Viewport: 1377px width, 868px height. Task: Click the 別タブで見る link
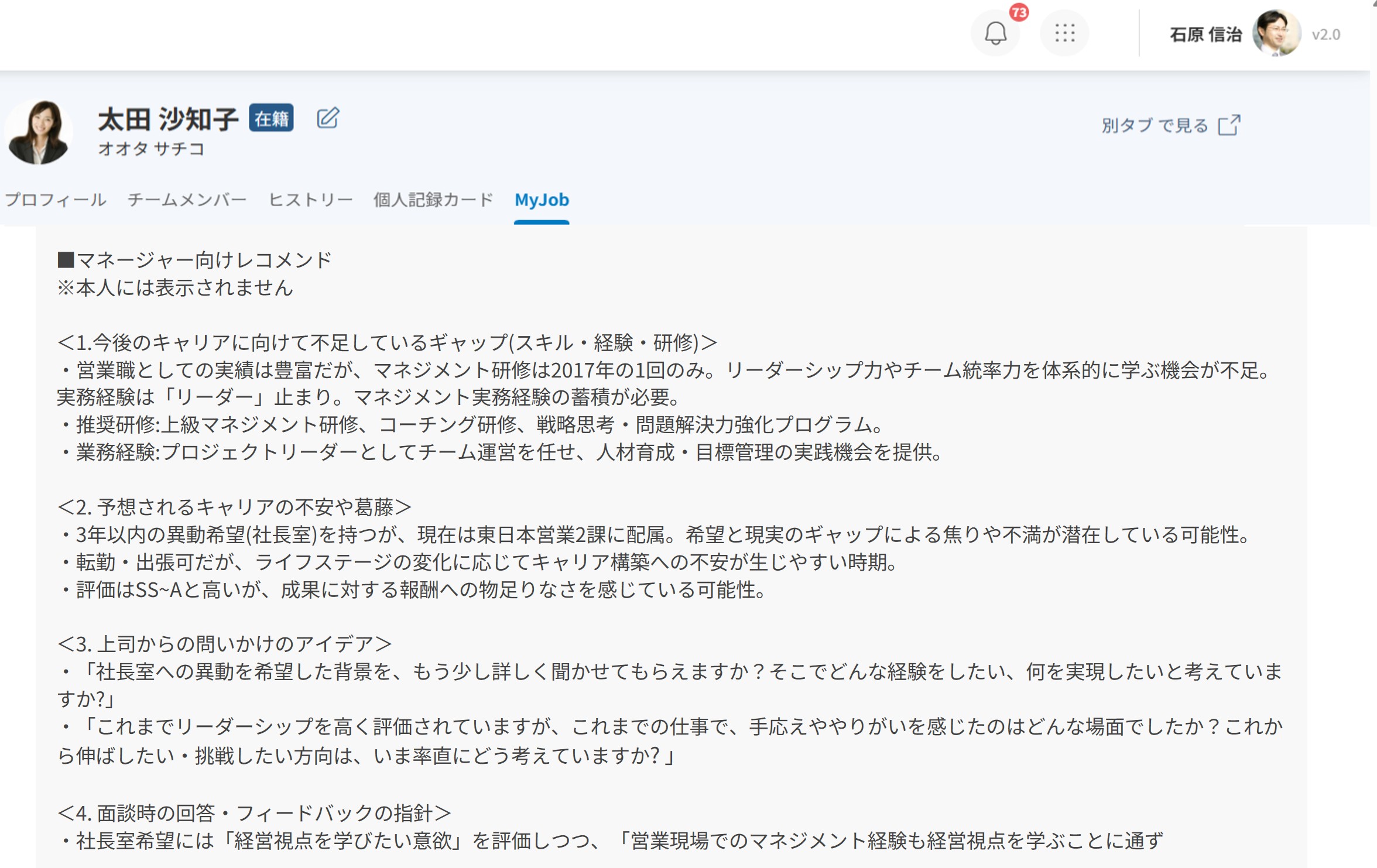pos(1155,125)
